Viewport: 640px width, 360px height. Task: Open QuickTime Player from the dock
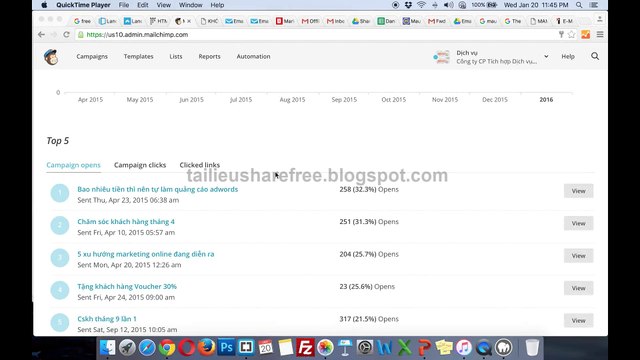point(484,347)
